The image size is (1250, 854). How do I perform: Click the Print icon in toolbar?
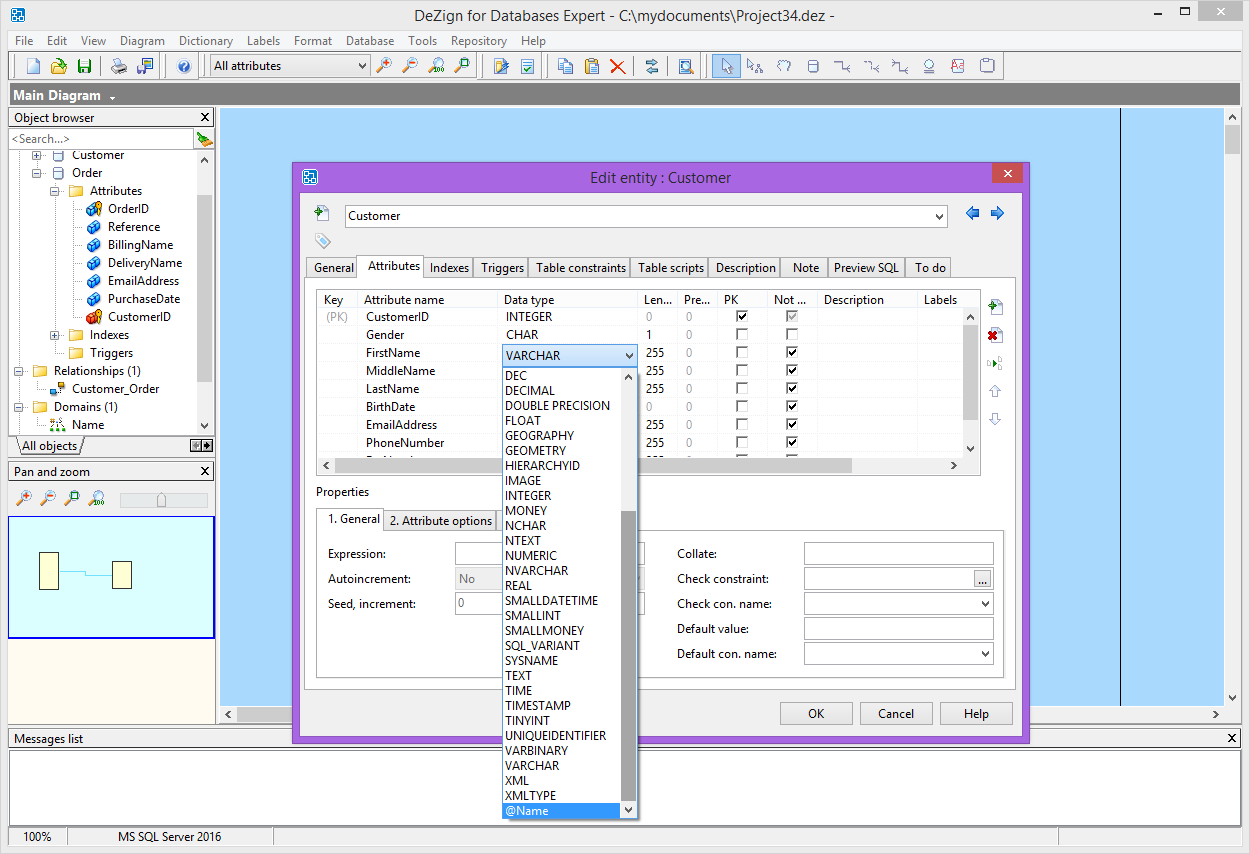click(x=119, y=67)
